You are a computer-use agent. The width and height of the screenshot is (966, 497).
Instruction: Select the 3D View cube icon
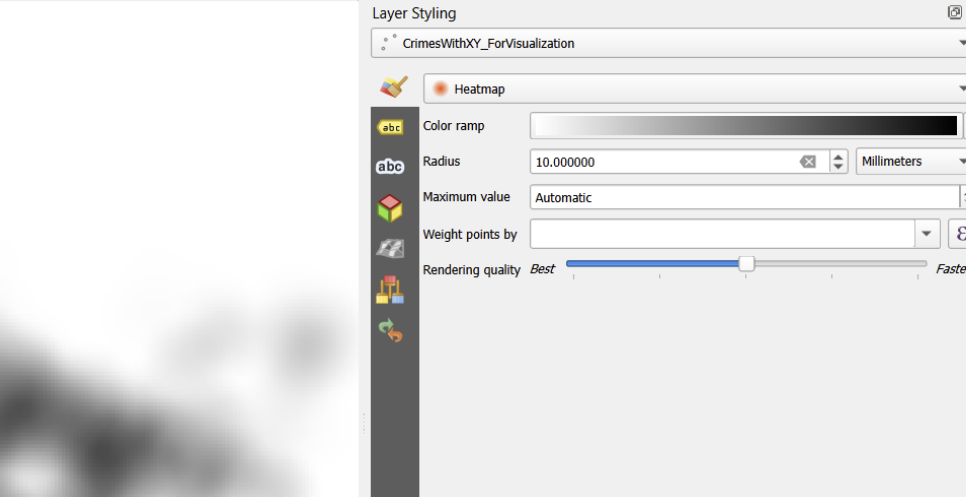tap(390, 208)
